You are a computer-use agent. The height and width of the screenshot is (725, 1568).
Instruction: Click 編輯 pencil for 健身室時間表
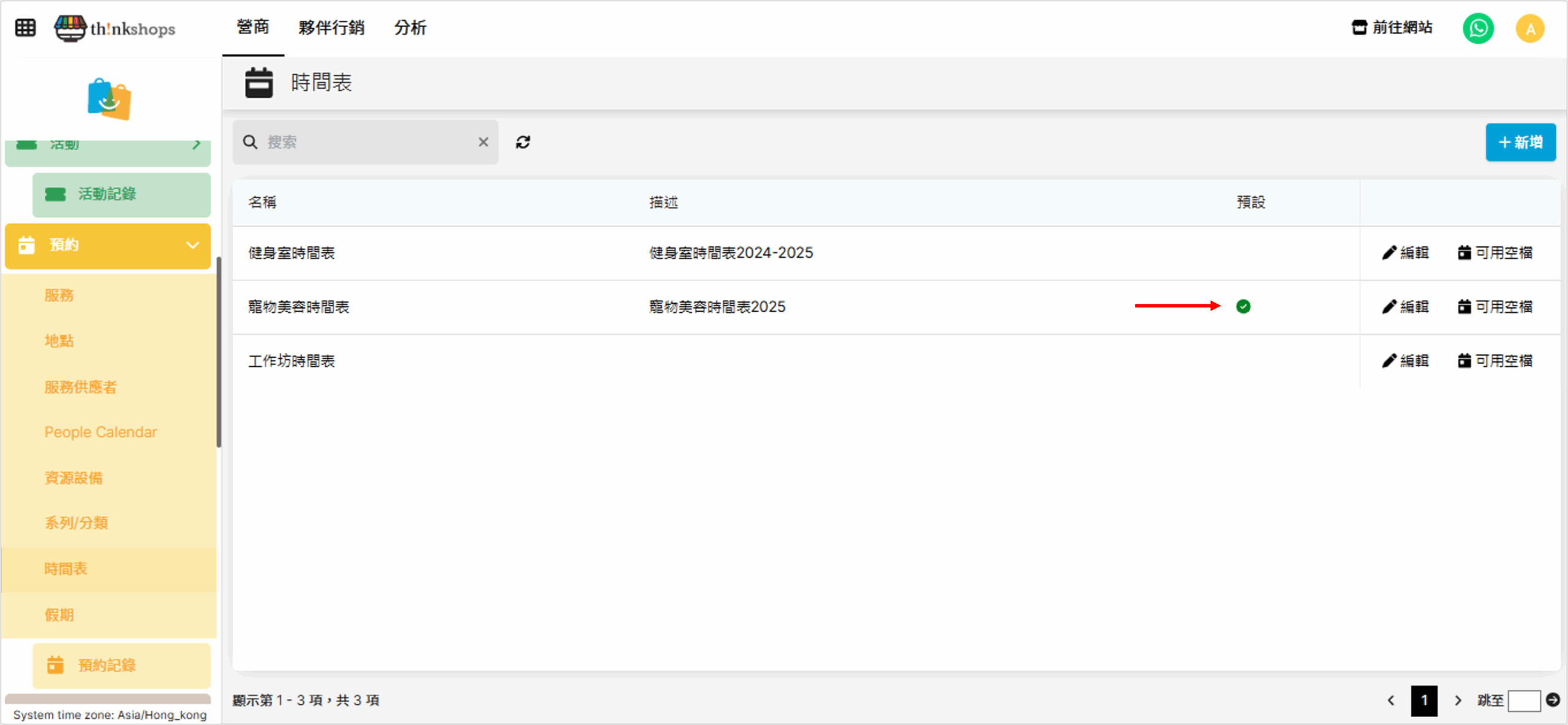tap(1405, 253)
